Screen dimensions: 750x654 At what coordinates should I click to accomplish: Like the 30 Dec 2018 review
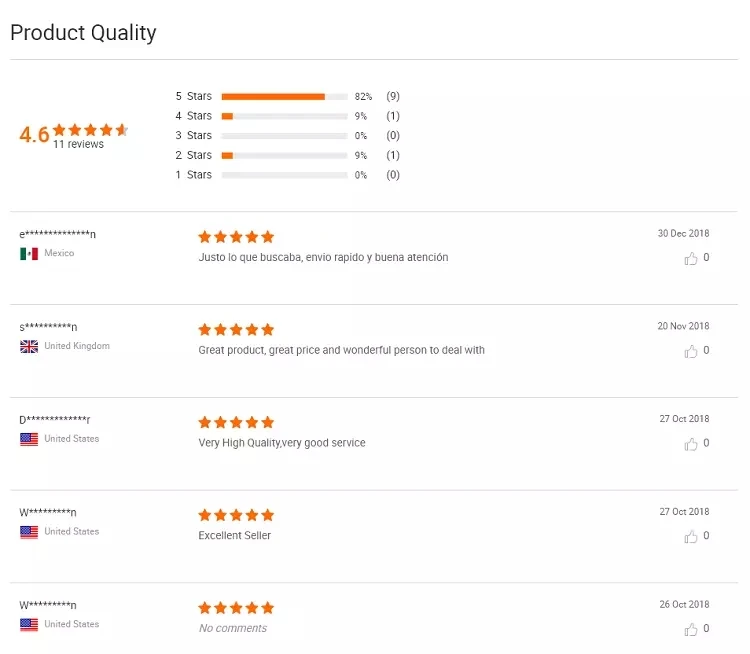(691, 258)
